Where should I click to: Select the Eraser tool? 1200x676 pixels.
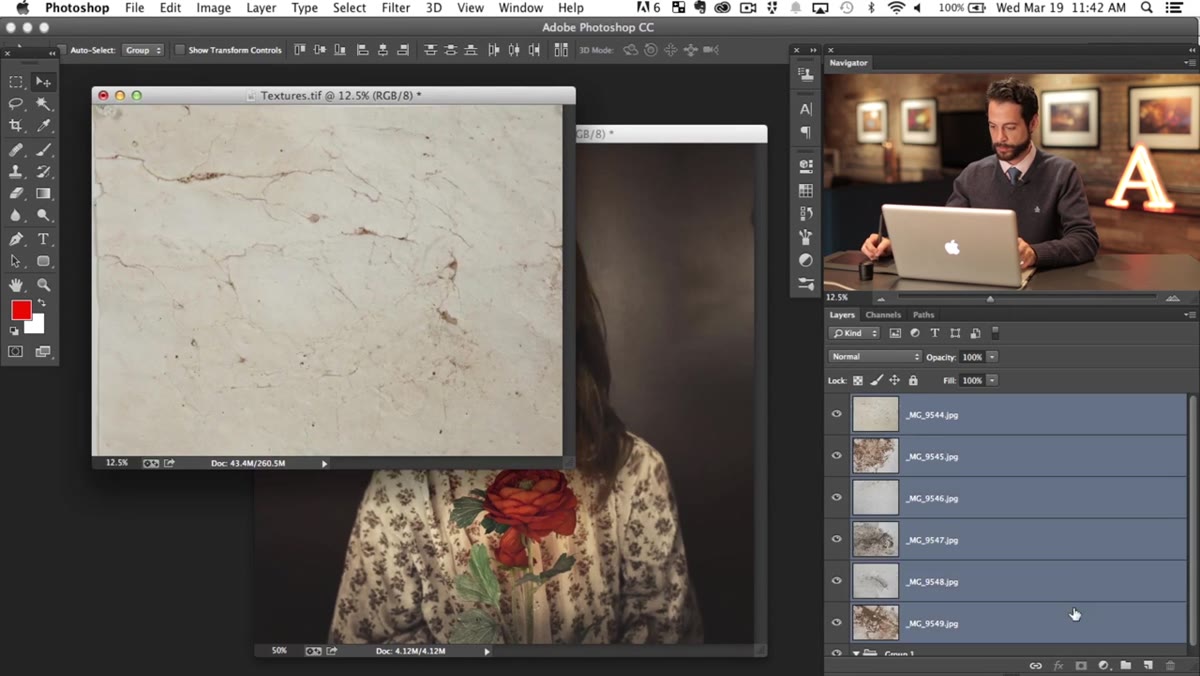point(16,194)
